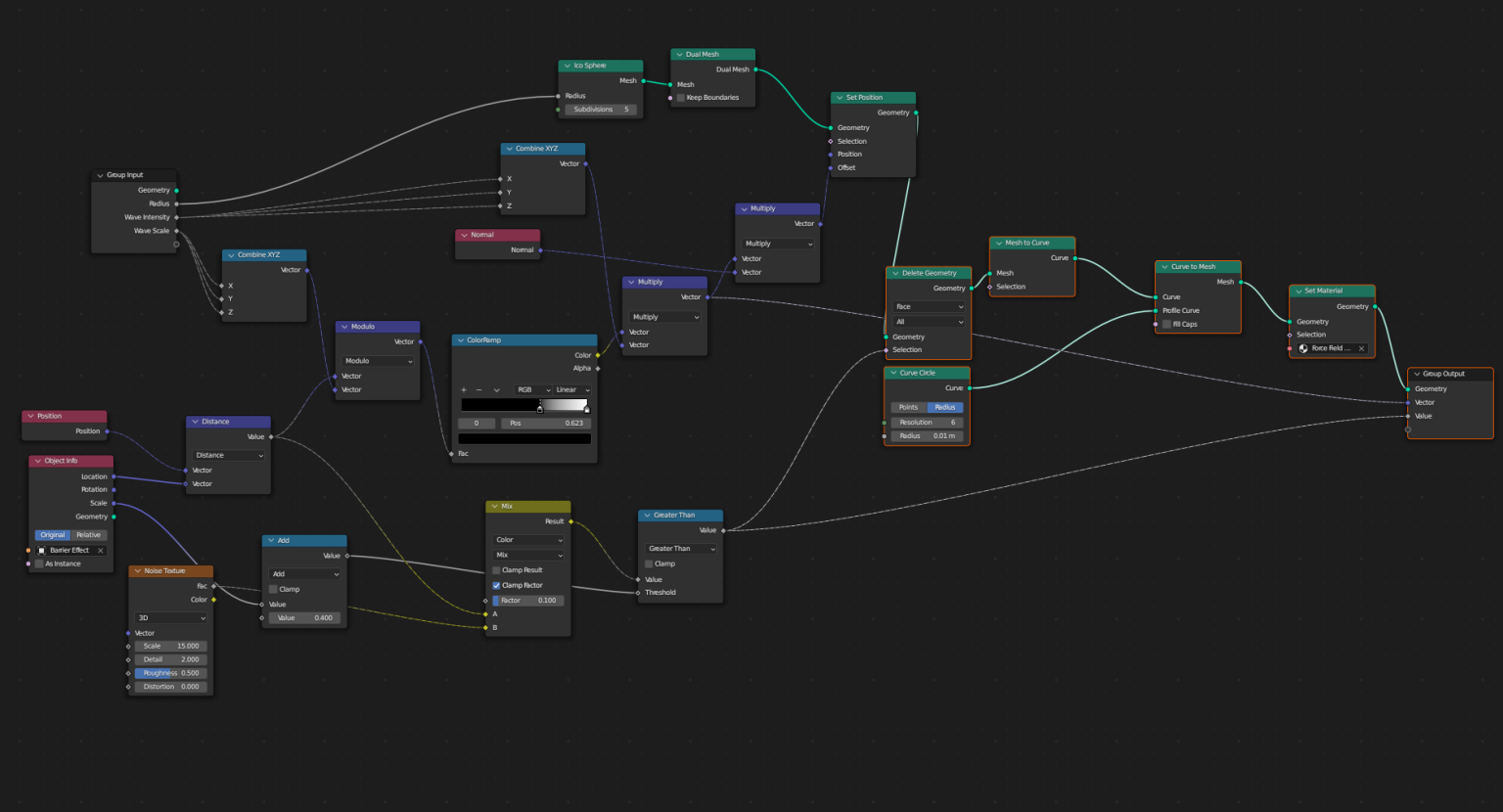Switch Curve Circle to Points mode
1503x812 pixels.
pyautogui.click(x=909, y=407)
